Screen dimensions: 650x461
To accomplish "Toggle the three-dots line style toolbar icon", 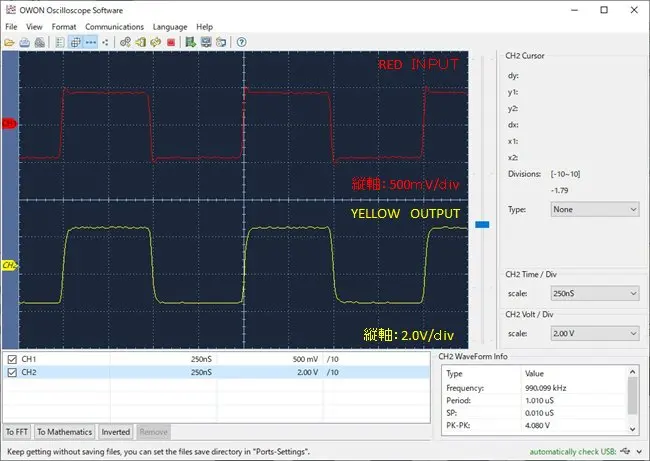I will tap(90, 42).
